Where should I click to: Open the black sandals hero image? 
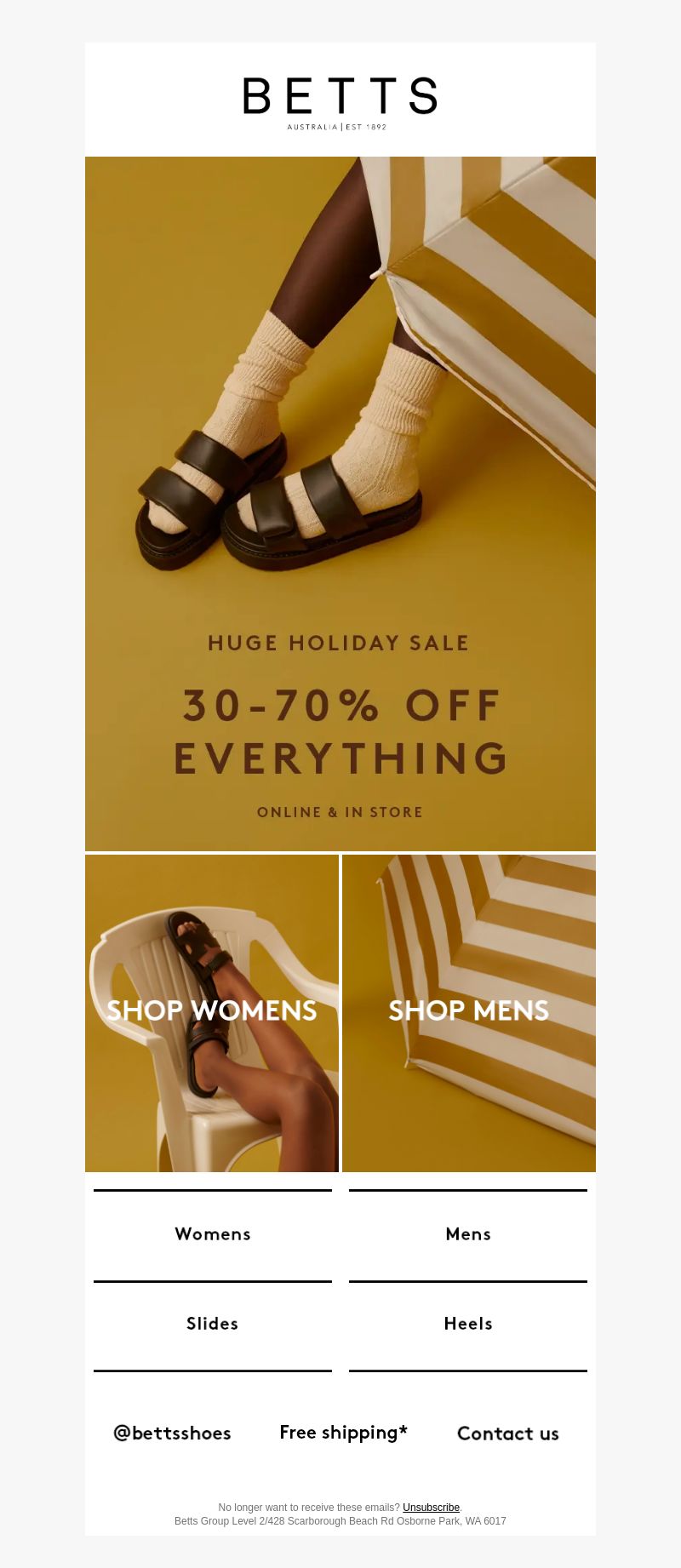tap(340, 504)
